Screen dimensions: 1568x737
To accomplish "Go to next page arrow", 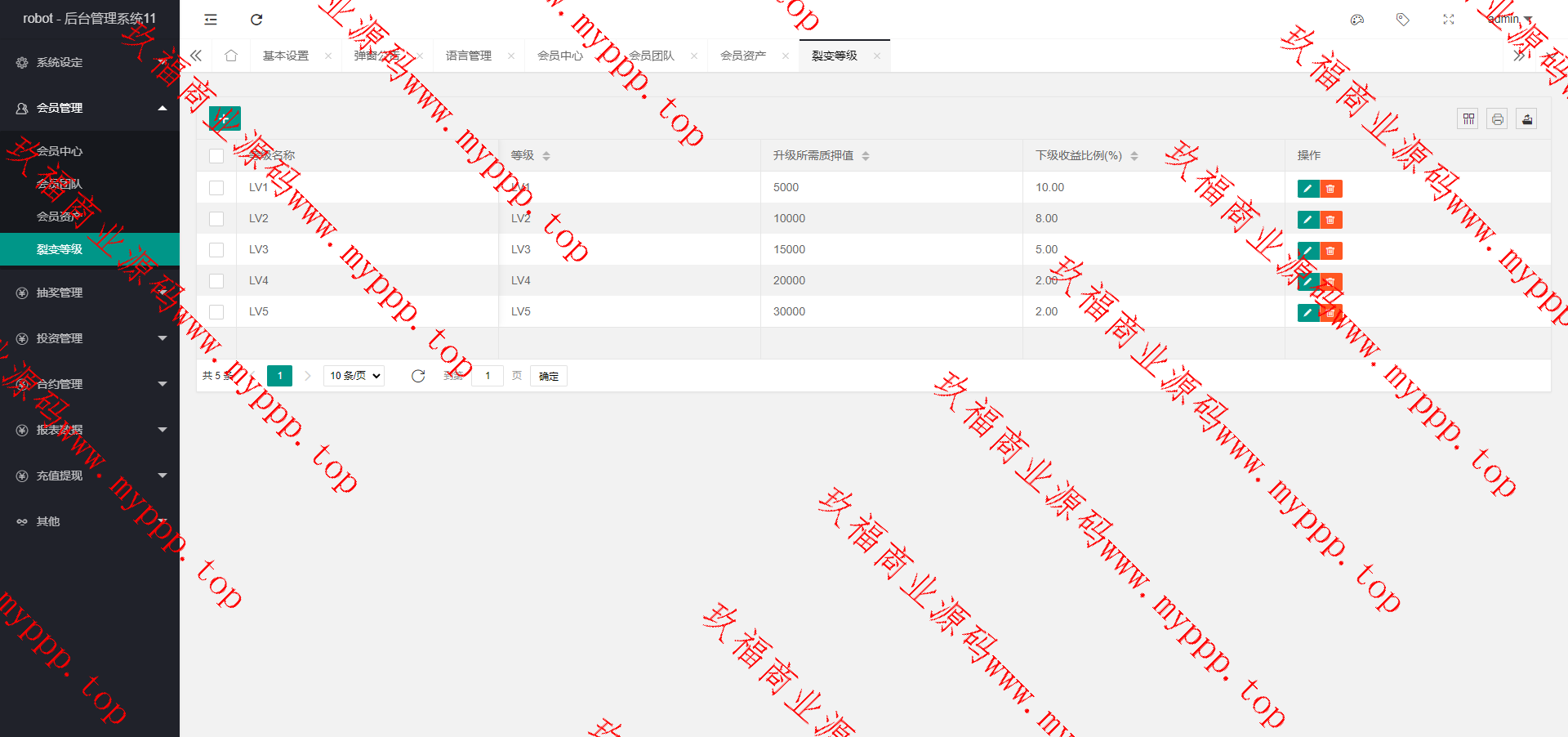I will [x=308, y=376].
